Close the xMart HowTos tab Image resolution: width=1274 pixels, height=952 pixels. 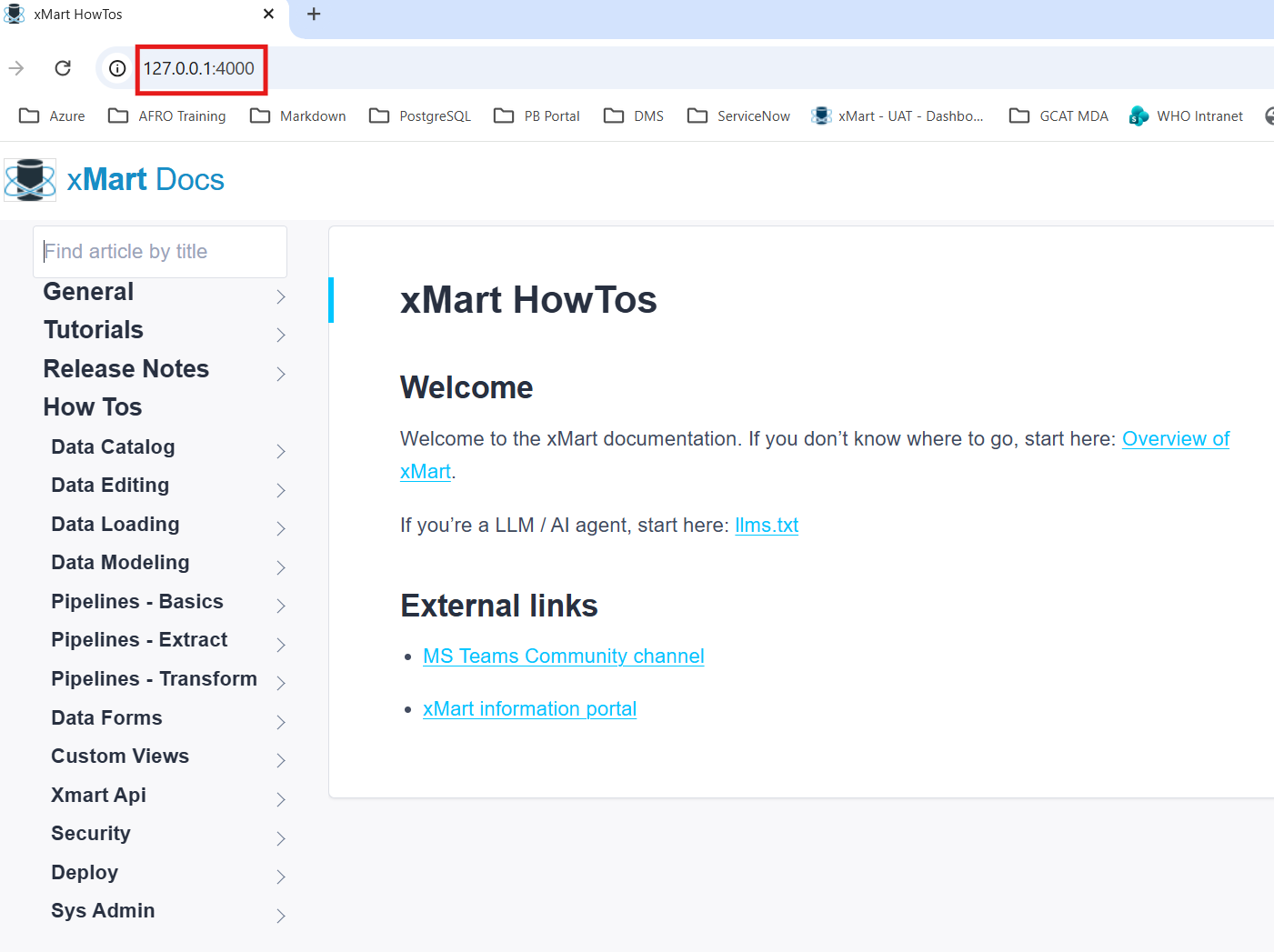click(x=268, y=15)
